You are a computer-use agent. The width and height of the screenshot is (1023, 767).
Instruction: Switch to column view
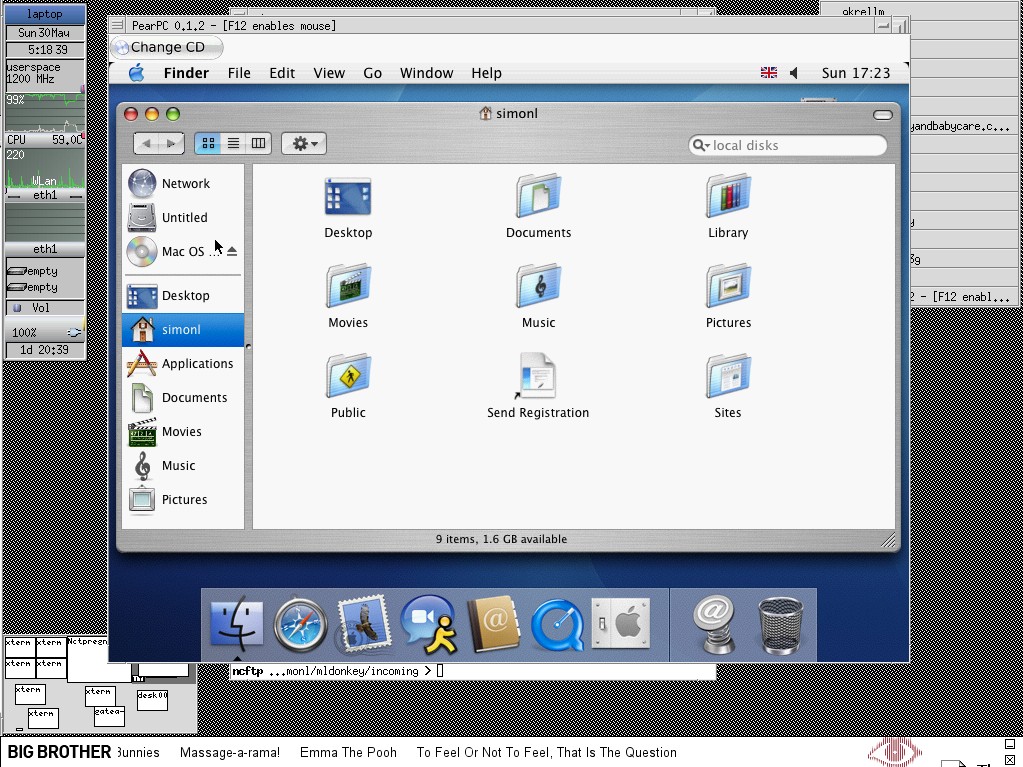click(x=258, y=143)
